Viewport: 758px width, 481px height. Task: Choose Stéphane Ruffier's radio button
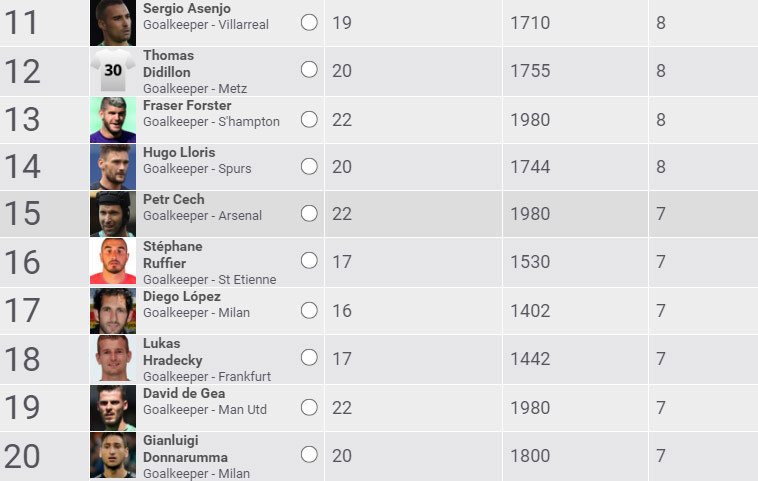pyautogui.click(x=309, y=261)
